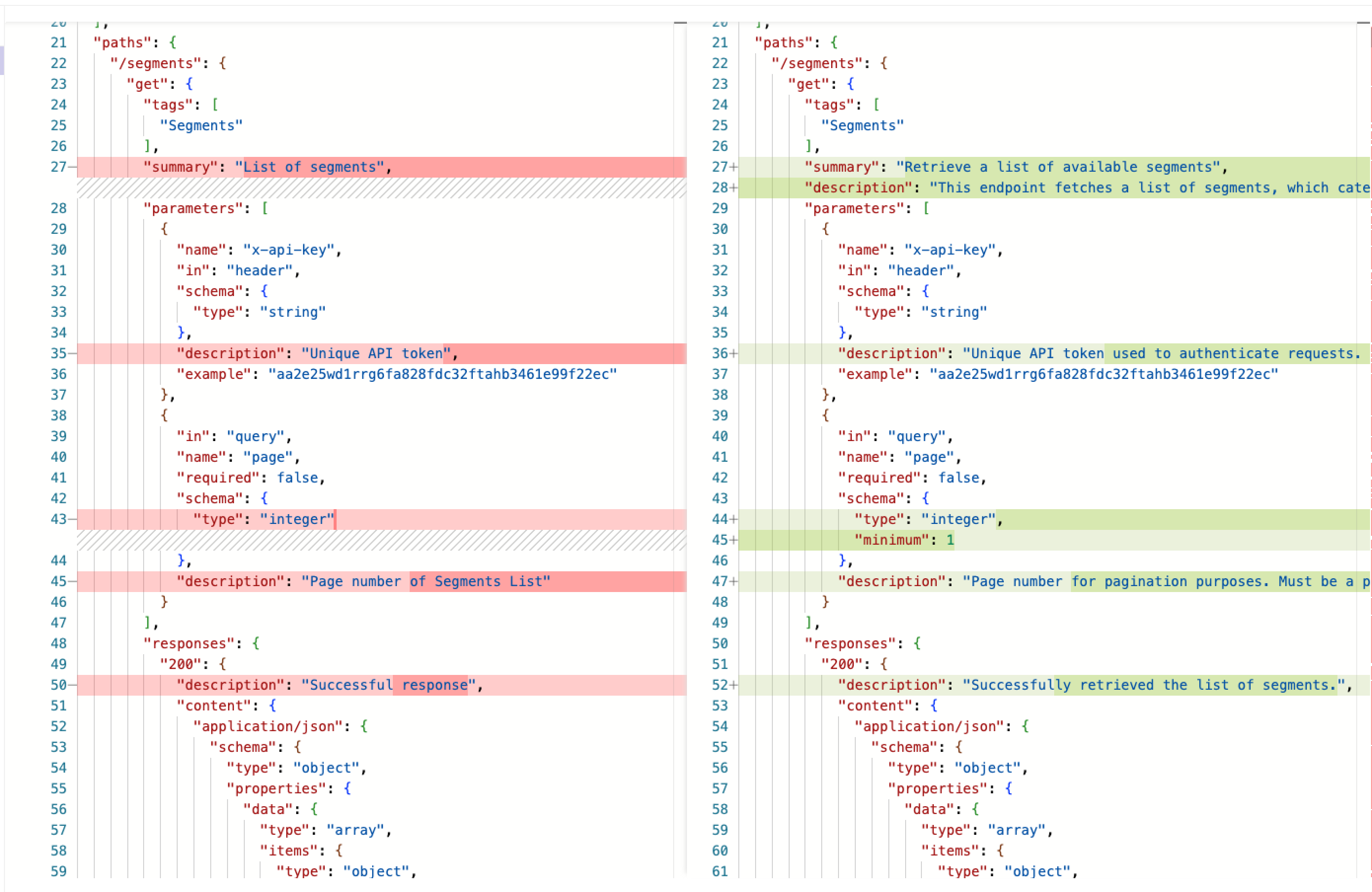The height and width of the screenshot is (892, 1372).
Task: Click the "x-api-key" value in the right pane
Action: (x=950, y=250)
